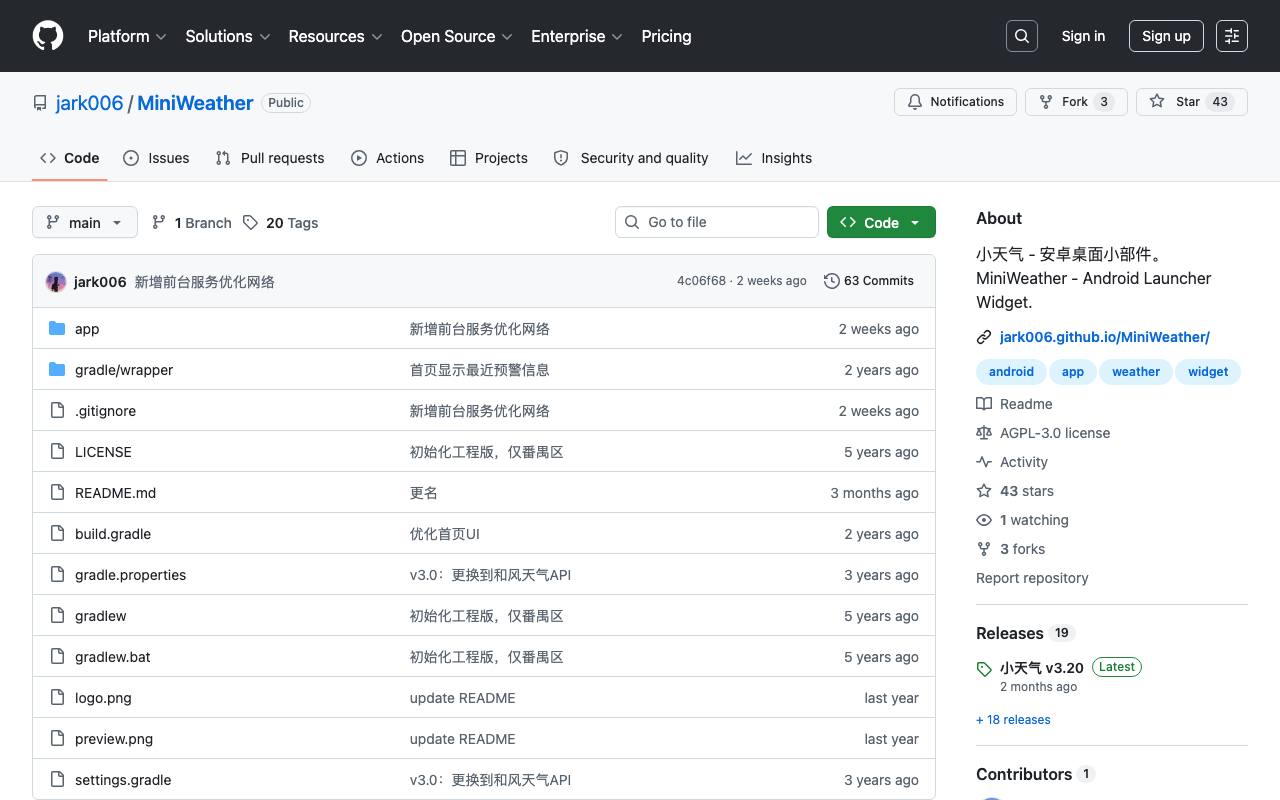The width and height of the screenshot is (1280, 800).
Task: Expand the Open Source menu
Action: [x=457, y=36]
